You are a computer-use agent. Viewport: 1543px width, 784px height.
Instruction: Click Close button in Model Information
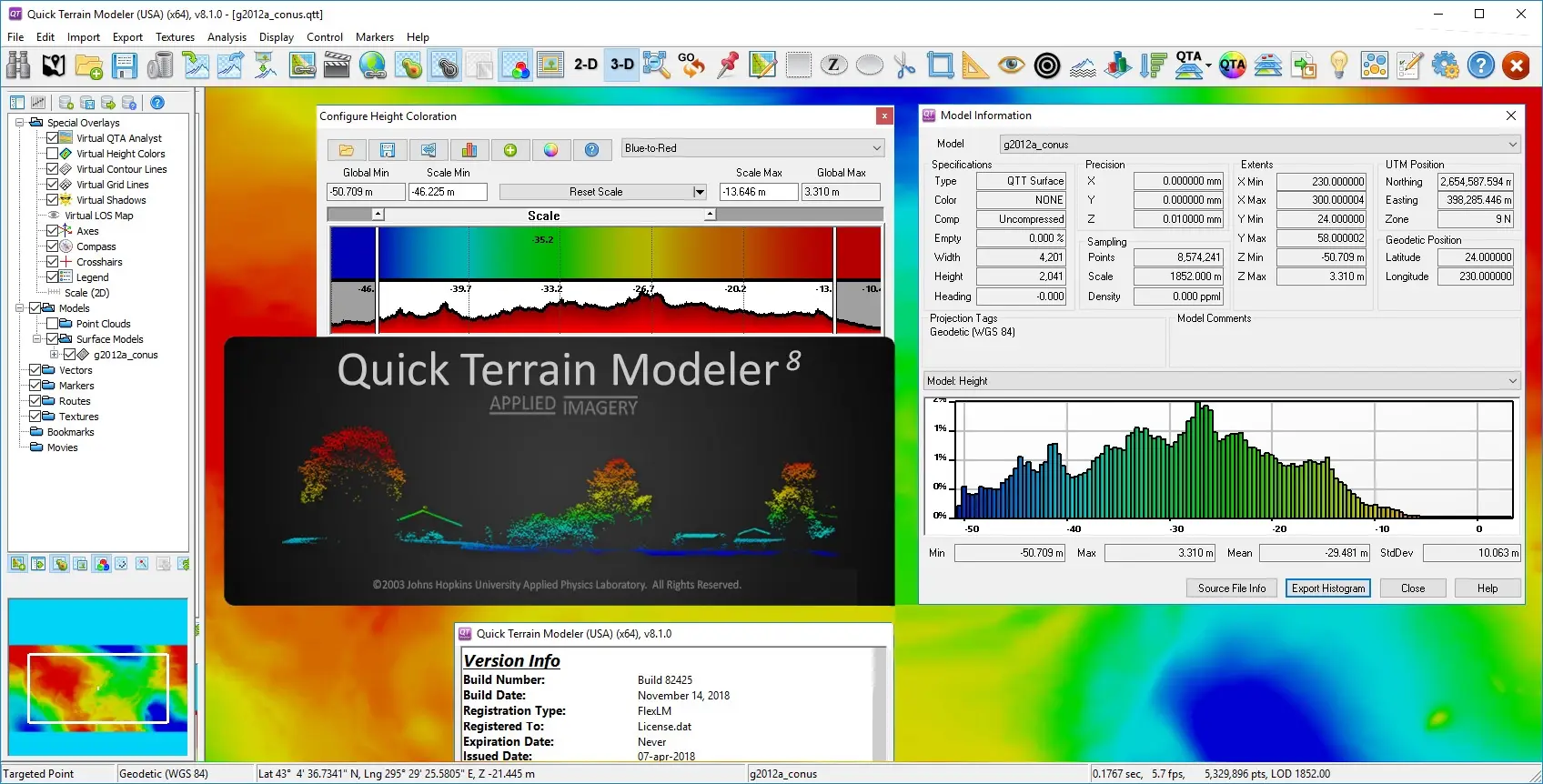pyautogui.click(x=1413, y=588)
